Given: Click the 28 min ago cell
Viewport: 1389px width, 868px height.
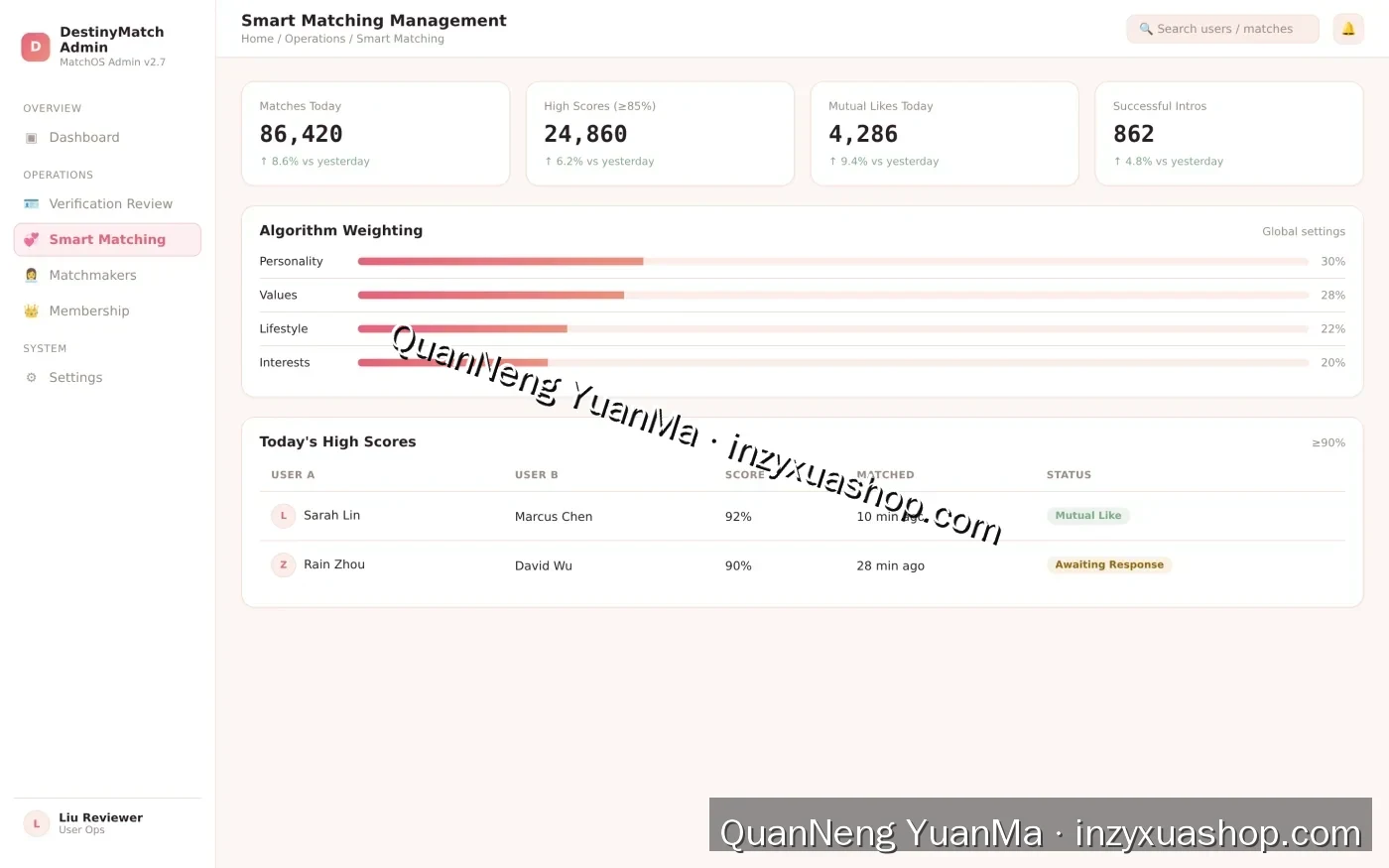Looking at the screenshot, I should pyautogui.click(x=890, y=566).
